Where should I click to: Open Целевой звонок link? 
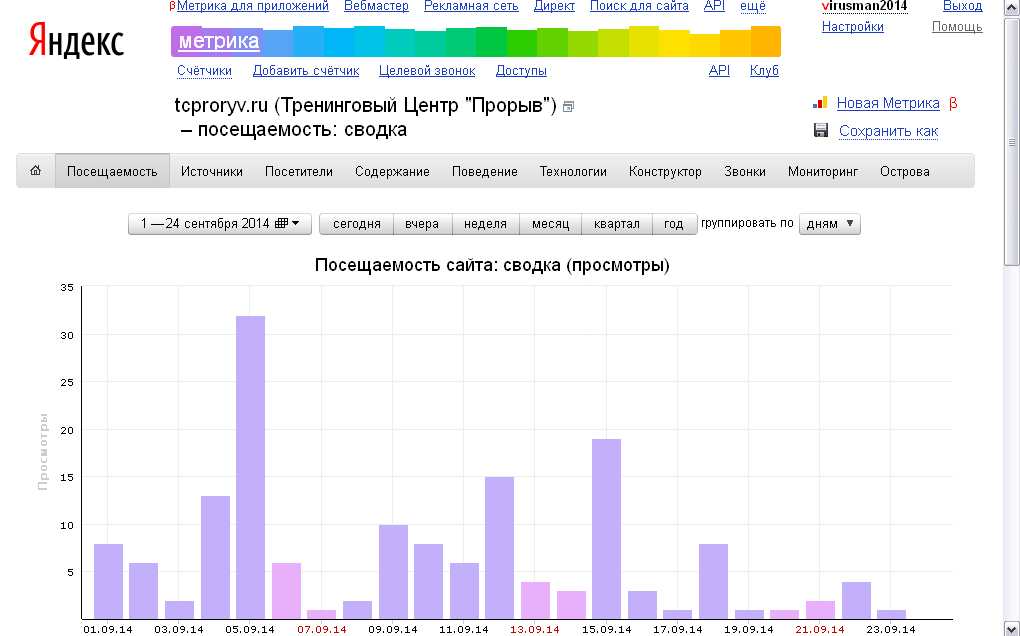coord(427,70)
